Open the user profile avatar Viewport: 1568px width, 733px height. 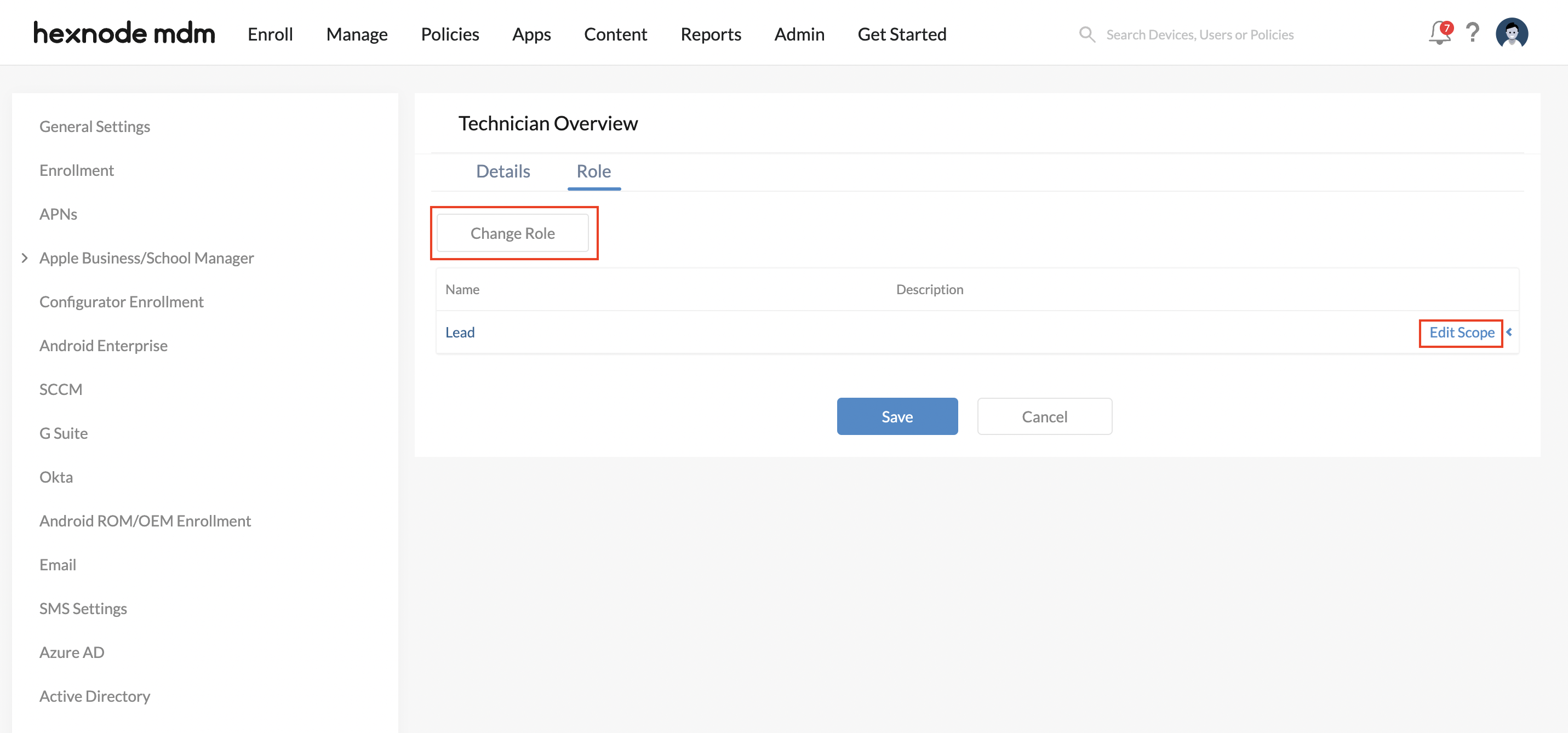point(1512,33)
